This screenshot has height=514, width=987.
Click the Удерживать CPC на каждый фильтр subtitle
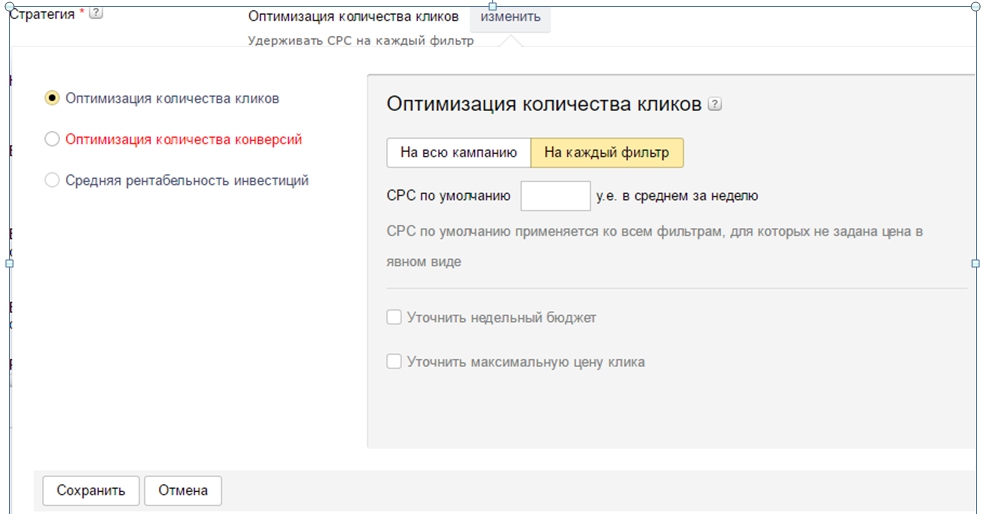point(360,42)
